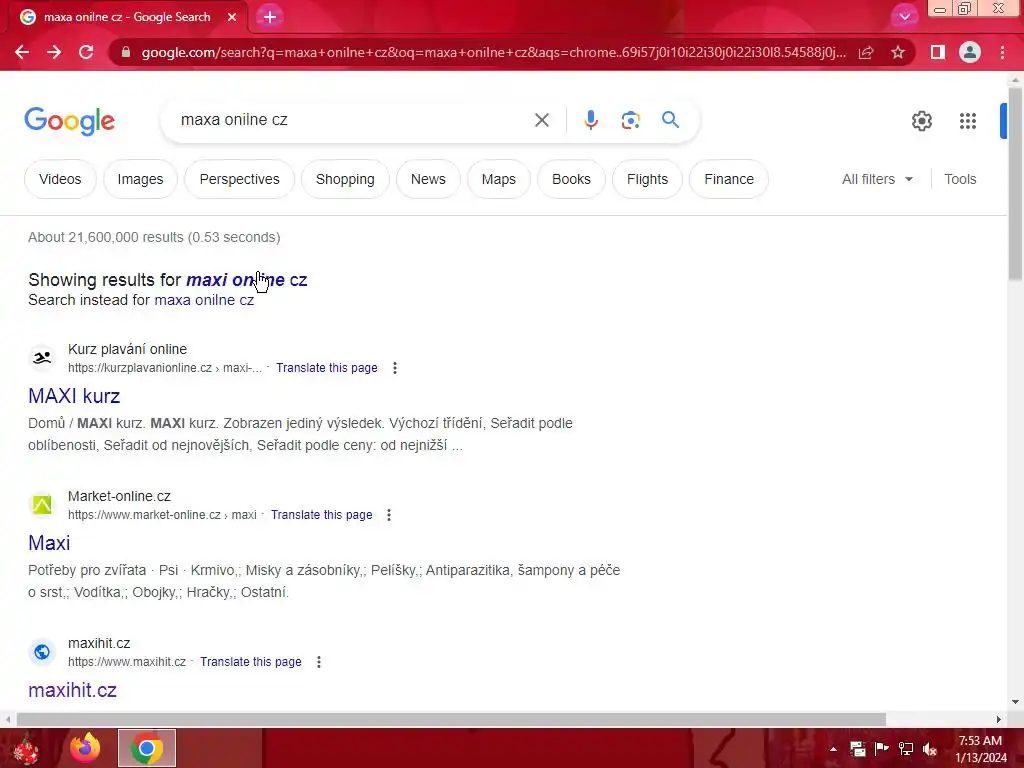The image size is (1024, 768).
Task: Open a new tab with plus button
Action: click(x=270, y=17)
